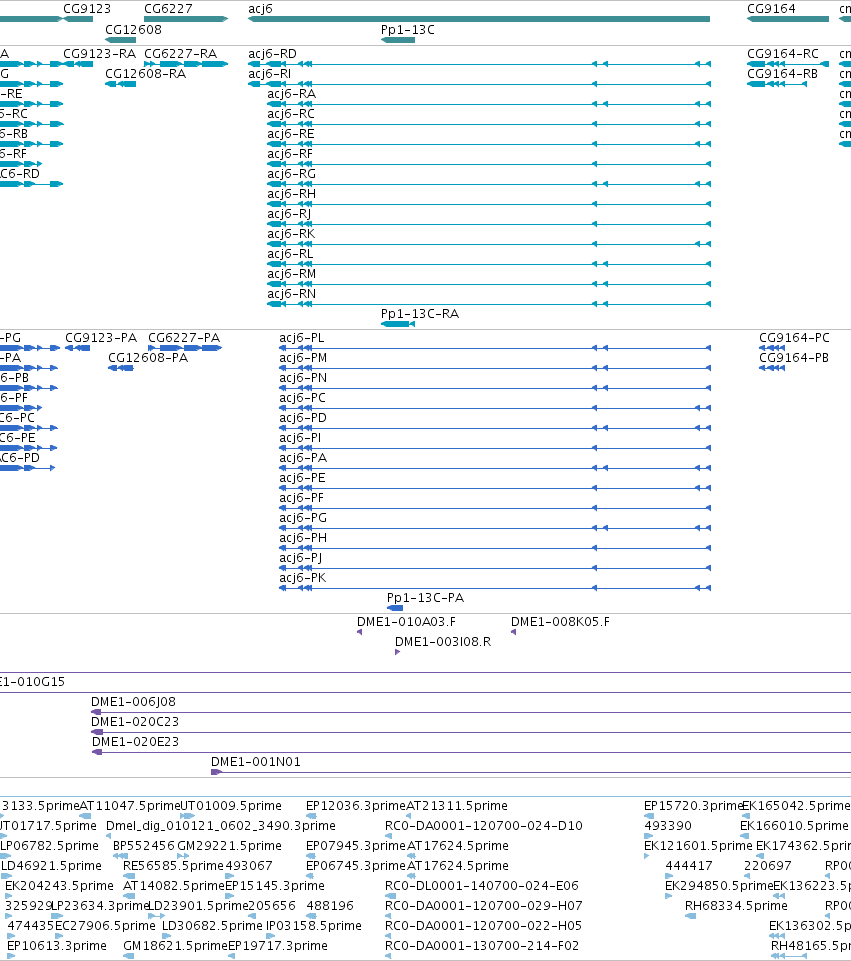Select the Dmel_dig_010121_0602_3490.3prime label

221,826
